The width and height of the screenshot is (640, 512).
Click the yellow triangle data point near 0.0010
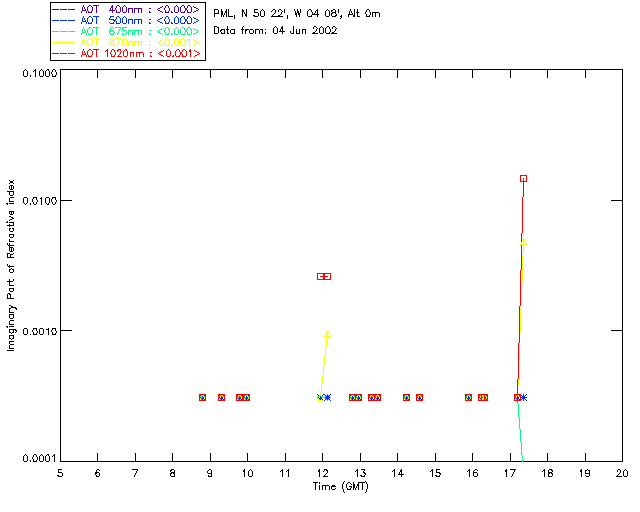pyautogui.click(x=327, y=334)
